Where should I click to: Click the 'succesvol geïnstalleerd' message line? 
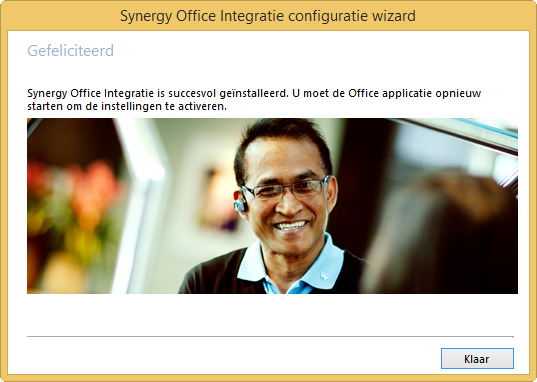pyautogui.click(x=254, y=93)
